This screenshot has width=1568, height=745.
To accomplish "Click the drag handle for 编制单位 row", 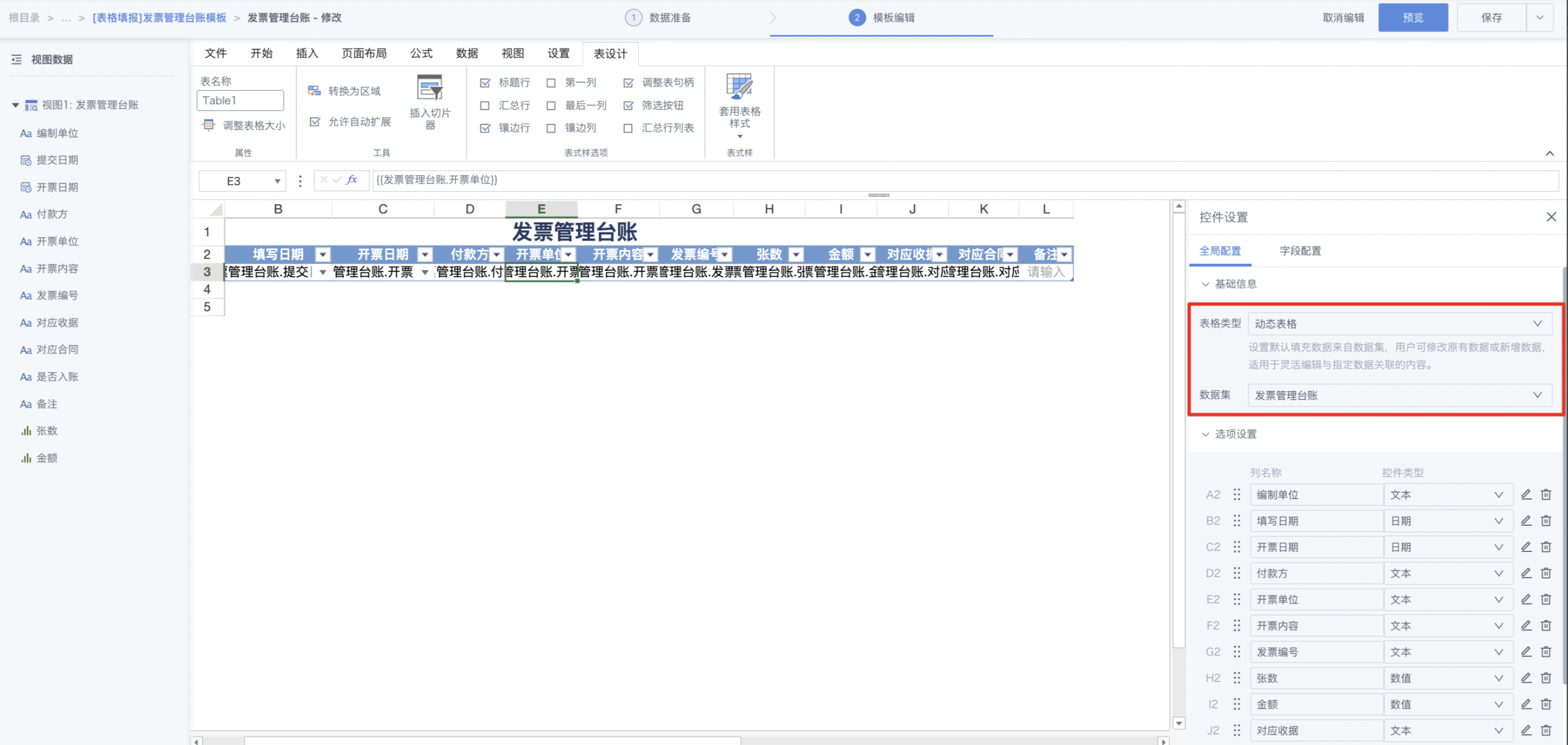I will [1236, 494].
